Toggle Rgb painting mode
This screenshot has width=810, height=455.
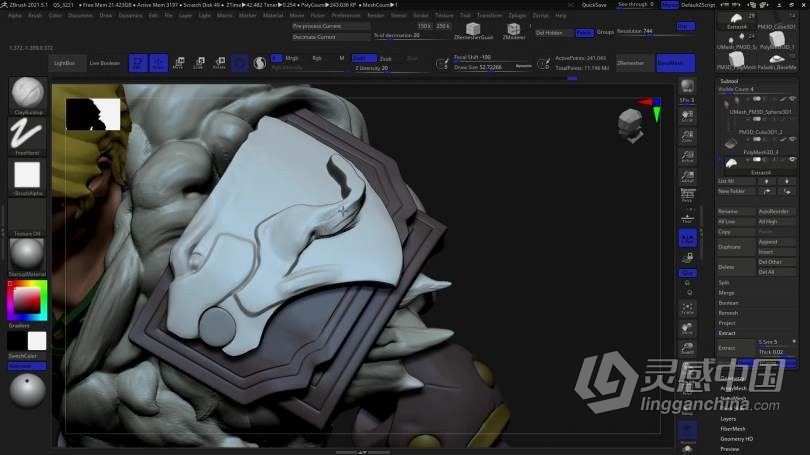[x=317, y=58]
